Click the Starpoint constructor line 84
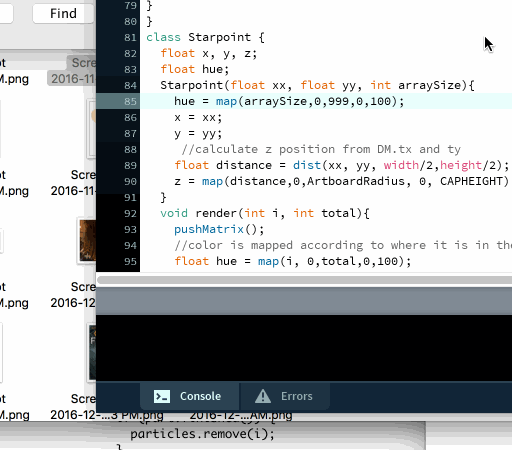 (317, 85)
